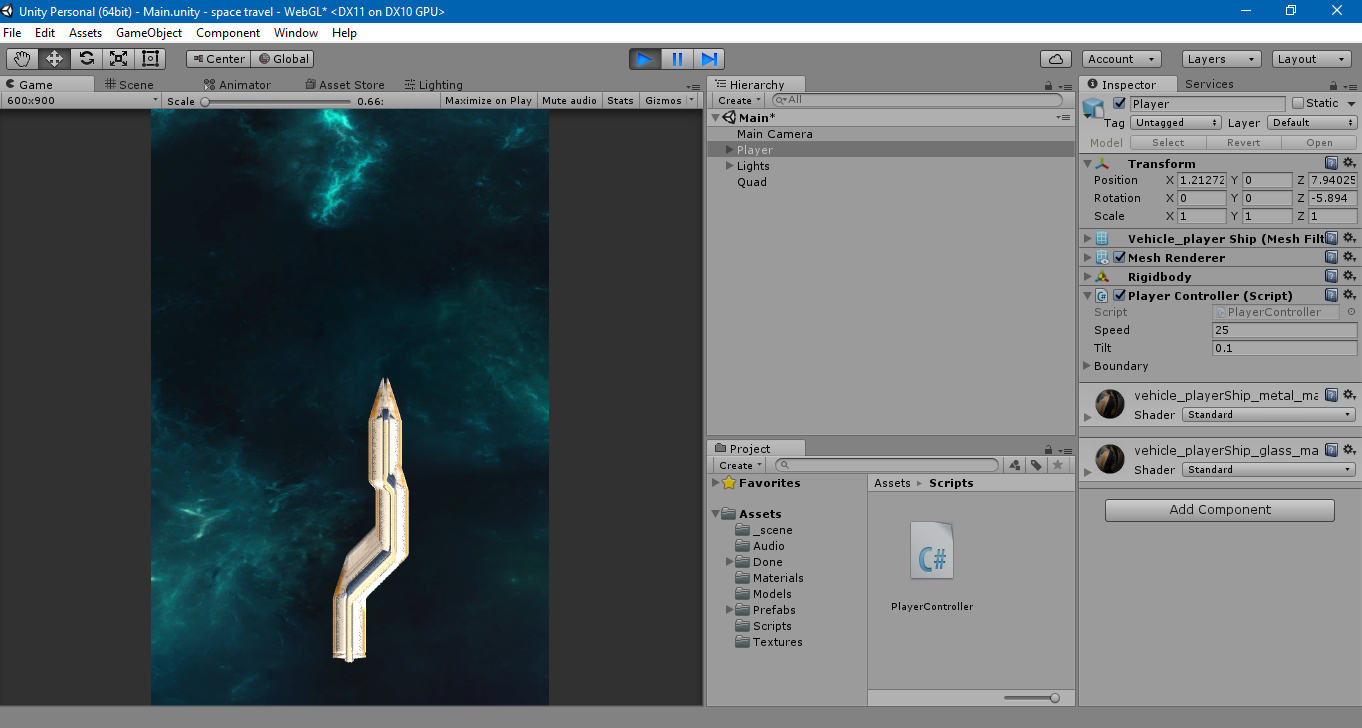The width and height of the screenshot is (1362, 728).
Task: Disable Player Controller script checkbox
Action: tap(1119, 295)
